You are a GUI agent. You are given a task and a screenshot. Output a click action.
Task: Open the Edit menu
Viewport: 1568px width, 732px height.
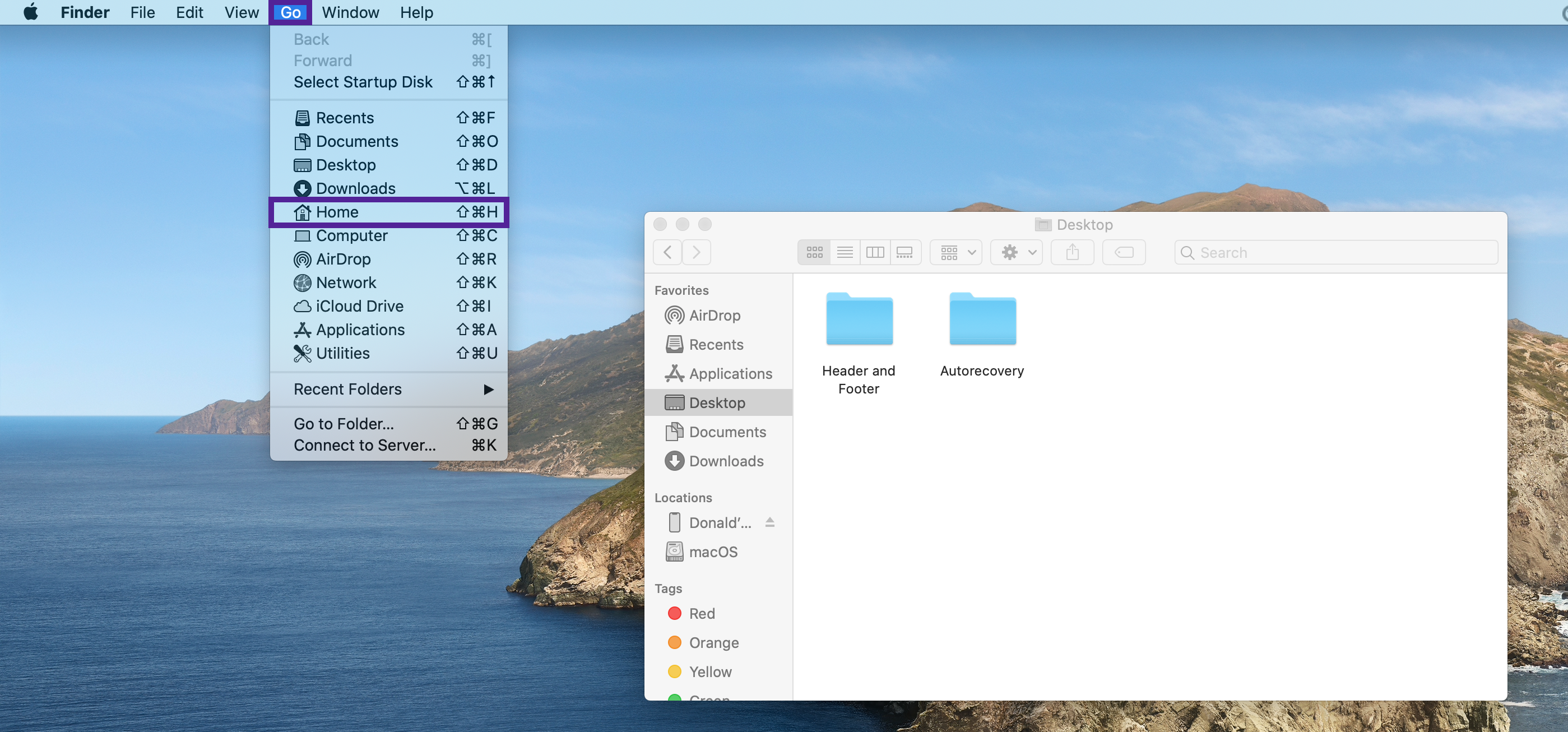coord(189,12)
